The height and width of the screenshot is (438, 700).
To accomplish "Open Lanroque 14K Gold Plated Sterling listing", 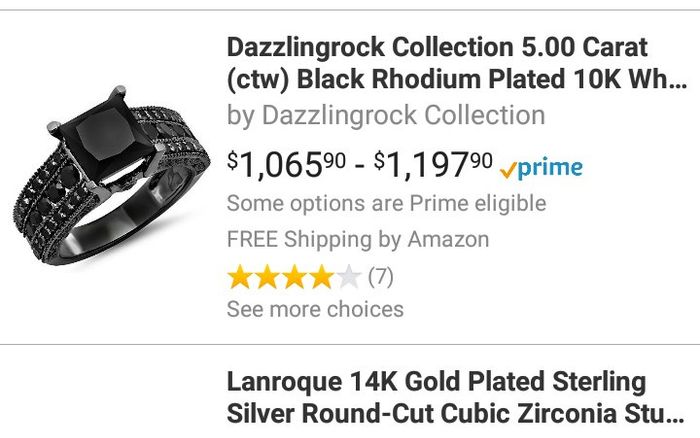I will point(436,382).
